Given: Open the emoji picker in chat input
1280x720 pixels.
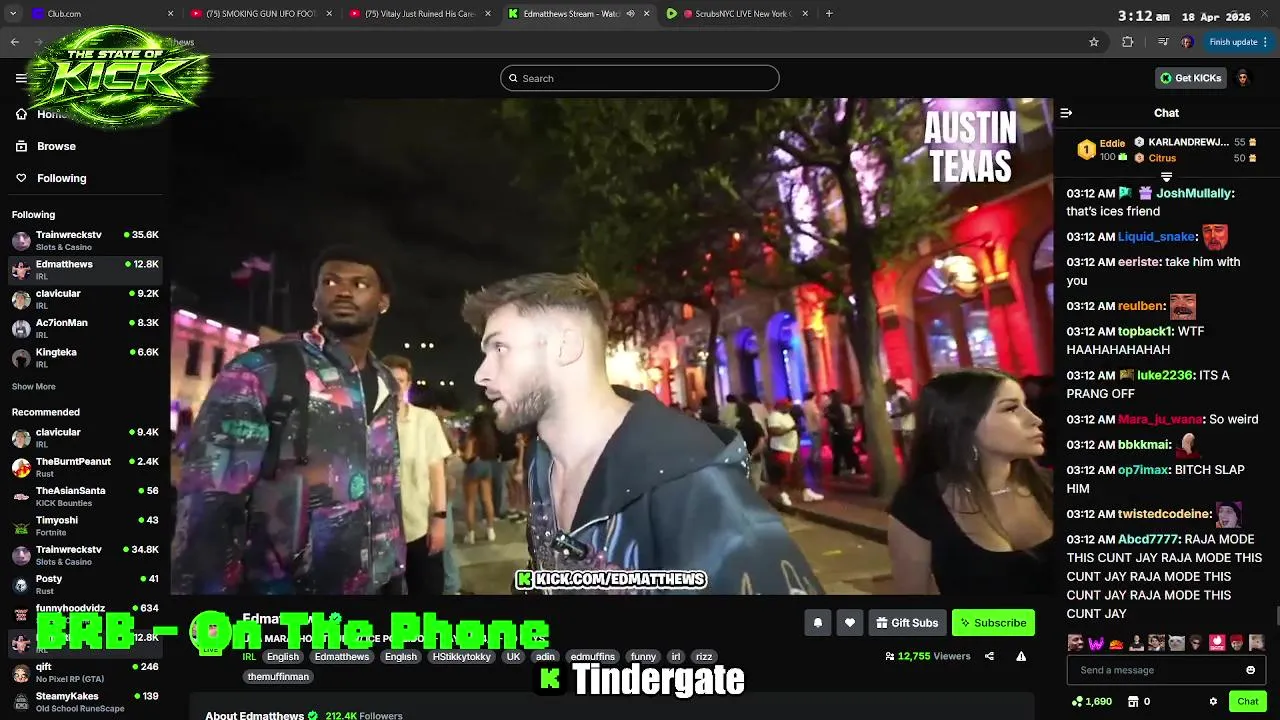Looking at the screenshot, I should click(x=1250, y=670).
